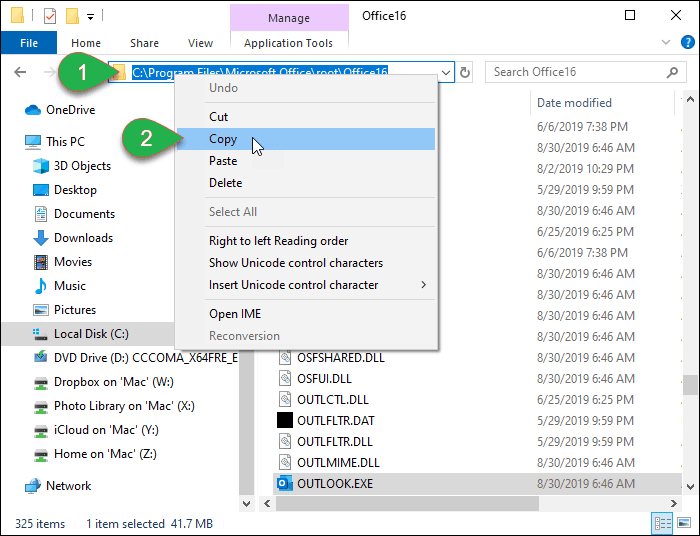This screenshot has width=700, height=536.
Task: Click the iCloud on 'Mac' drive icon
Action: tap(41, 431)
